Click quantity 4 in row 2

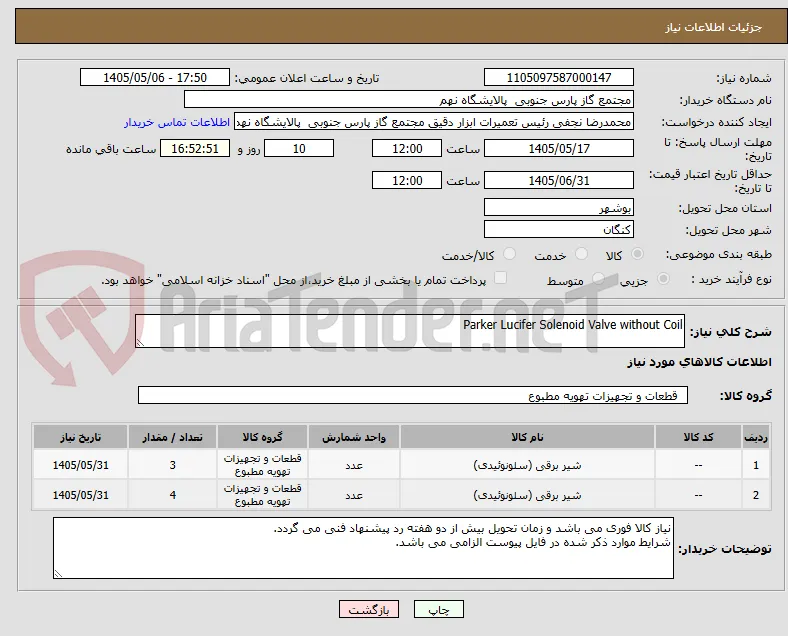pos(172,495)
